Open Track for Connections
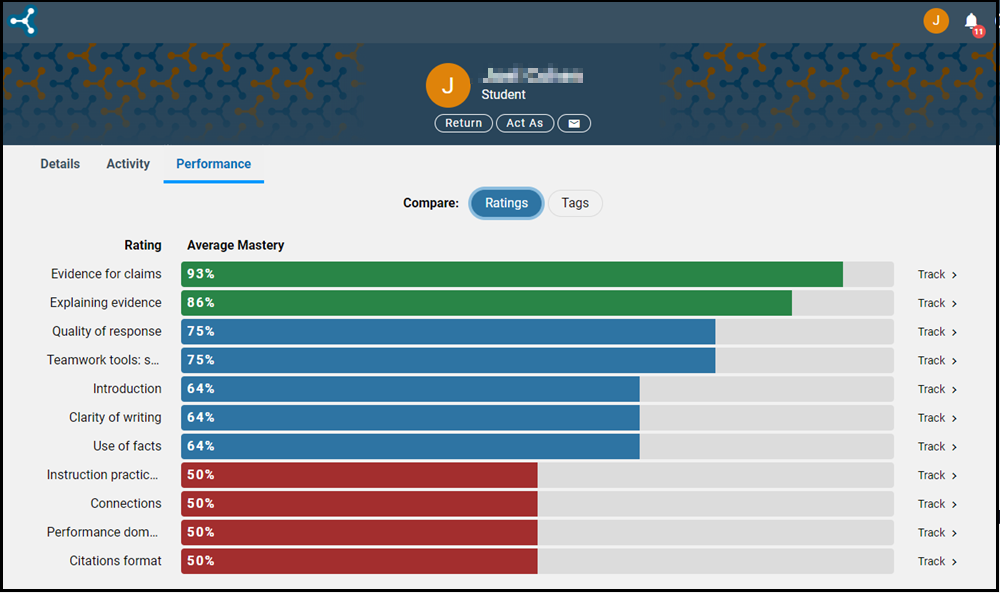Image resolution: width=1000 pixels, height=593 pixels. pos(937,504)
